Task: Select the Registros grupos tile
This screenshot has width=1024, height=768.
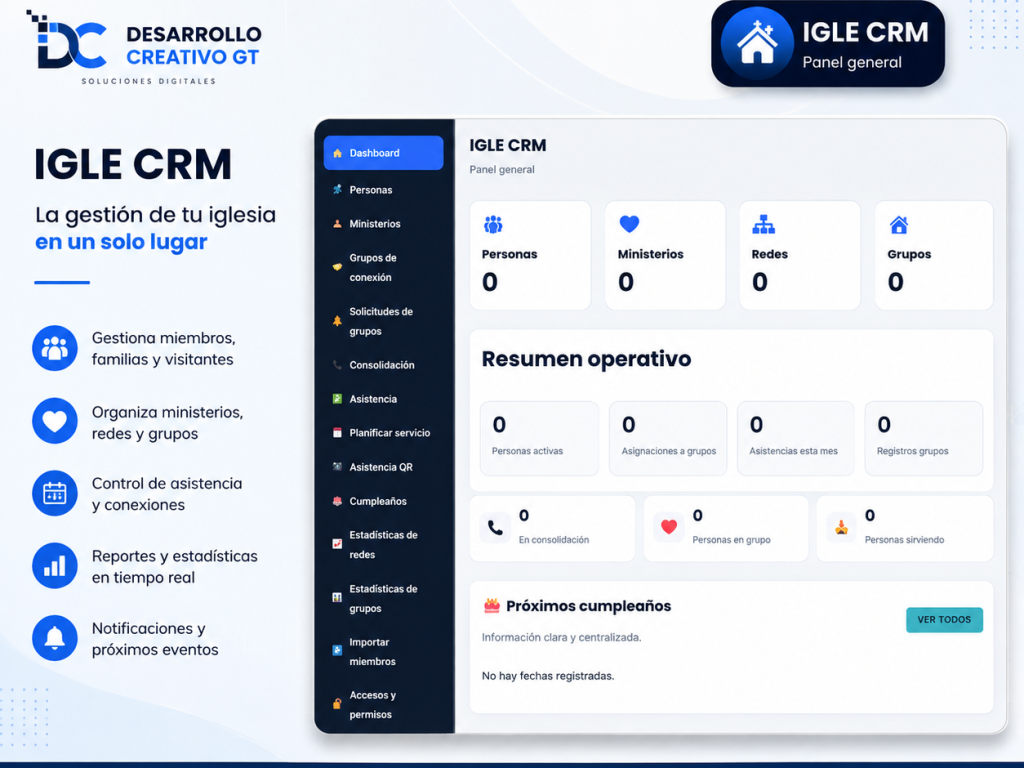Action: [924, 438]
